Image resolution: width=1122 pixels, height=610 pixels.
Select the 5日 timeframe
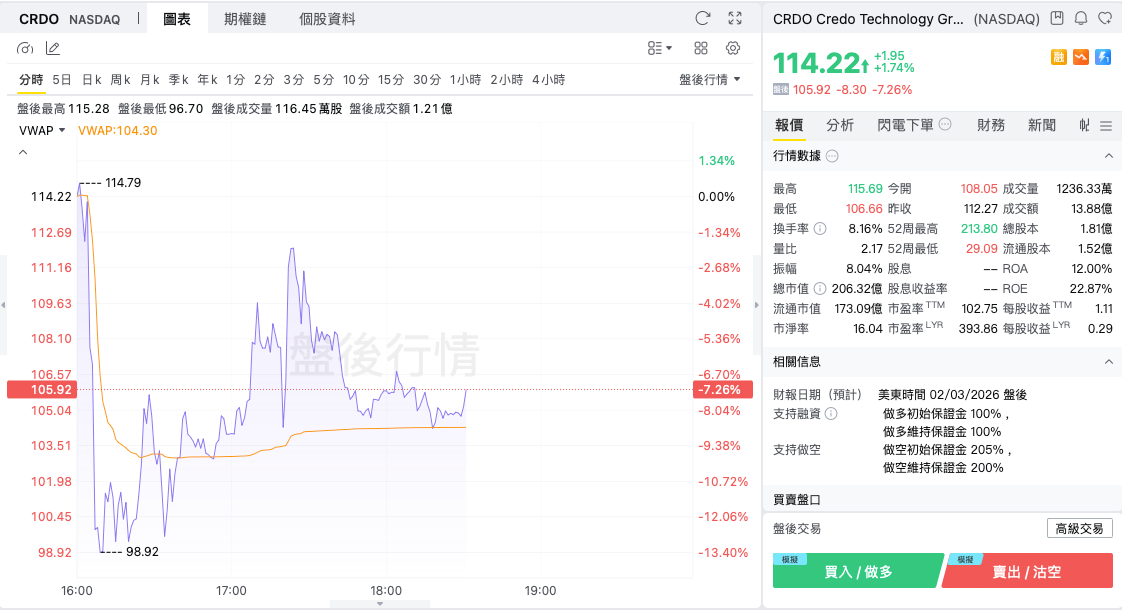pos(62,79)
